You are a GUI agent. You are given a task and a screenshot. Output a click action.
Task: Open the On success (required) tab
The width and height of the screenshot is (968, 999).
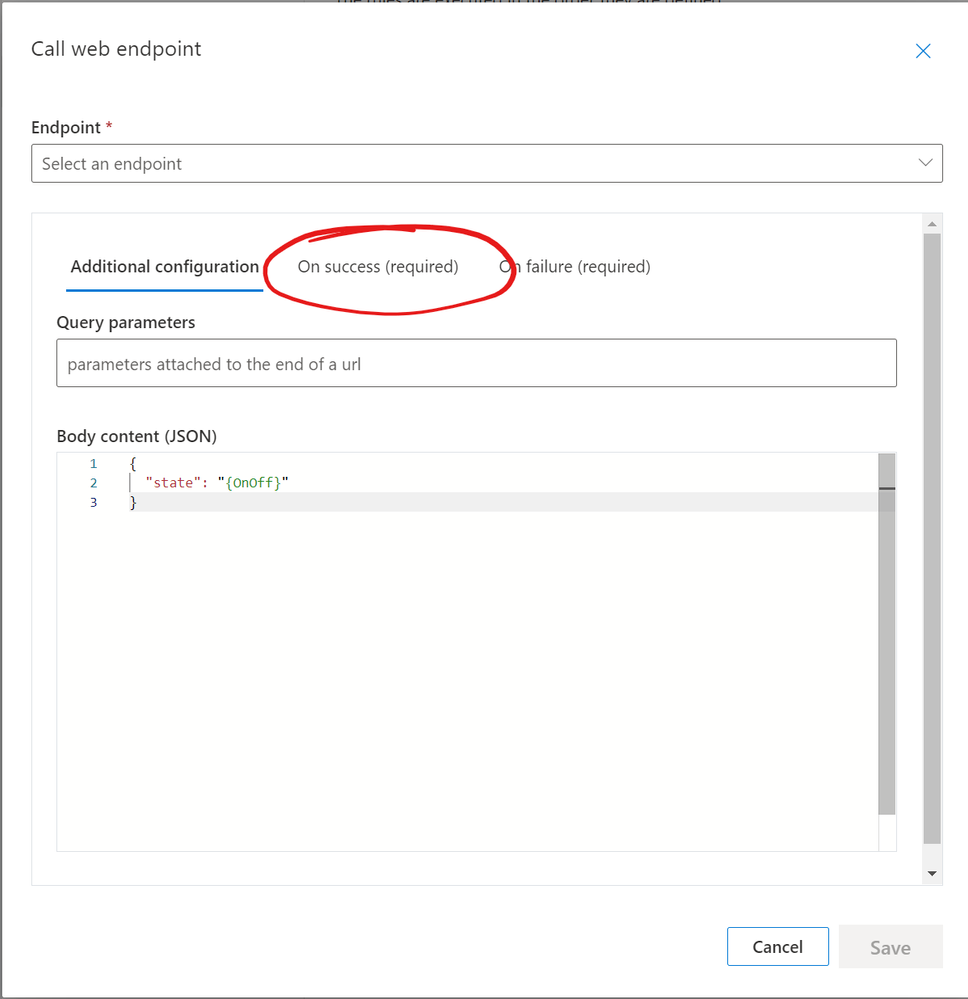[x=378, y=267]
